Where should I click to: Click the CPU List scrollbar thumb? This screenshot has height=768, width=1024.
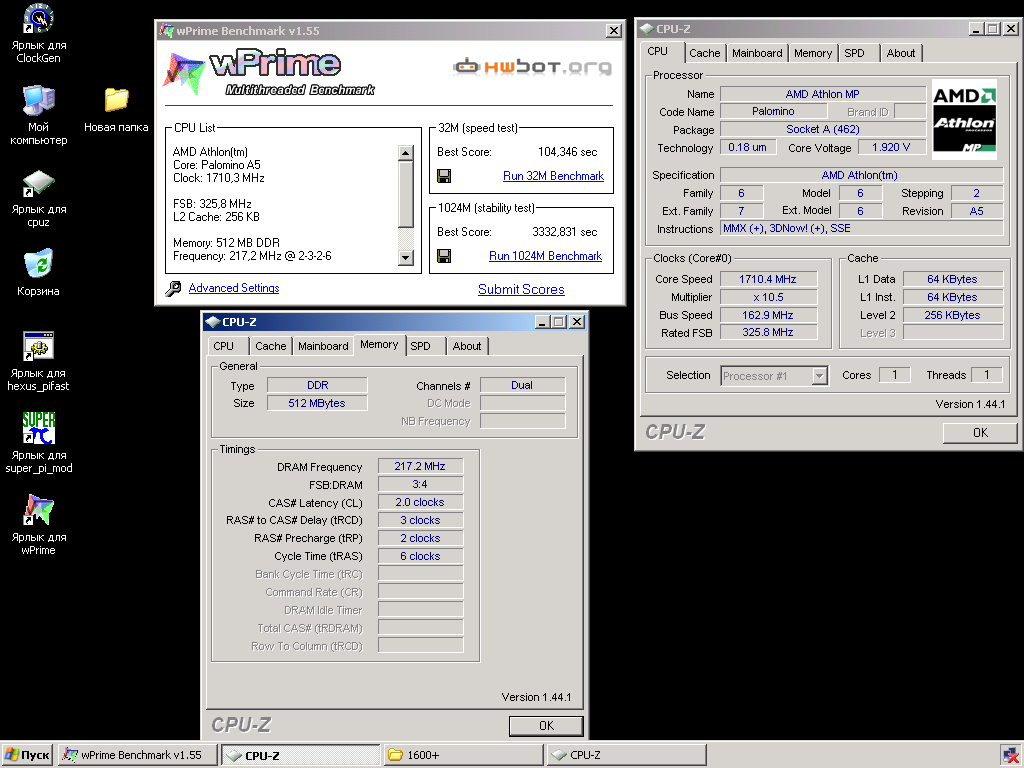coord(406,195)
